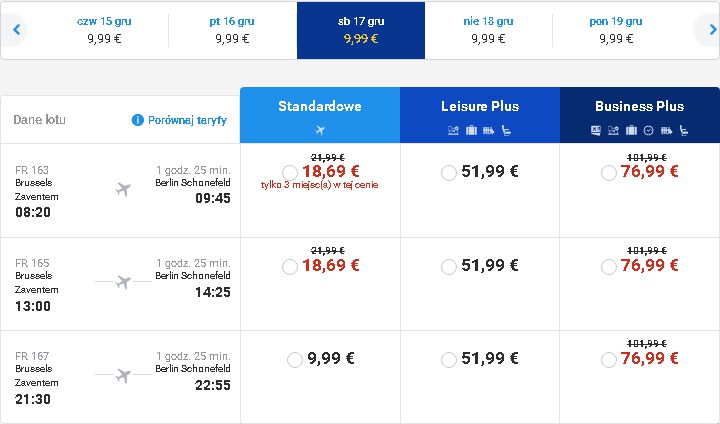Open the Porównaj taryfy link

click(187, 120)
